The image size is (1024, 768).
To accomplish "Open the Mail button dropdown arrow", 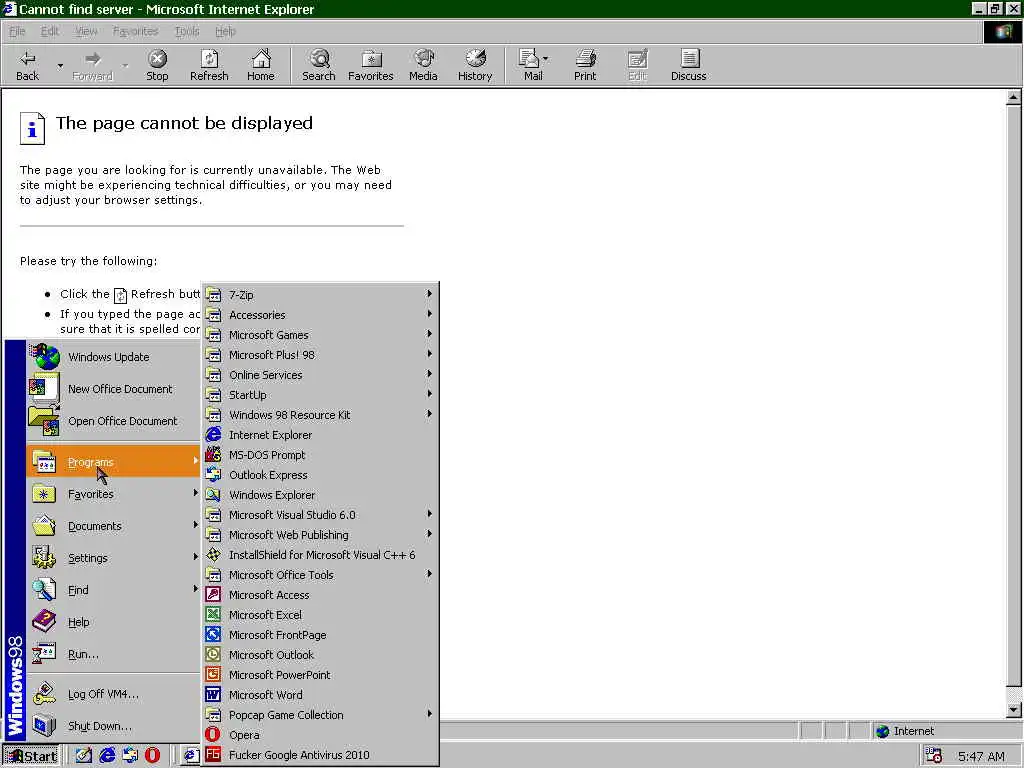I will [x=546, y=59].
